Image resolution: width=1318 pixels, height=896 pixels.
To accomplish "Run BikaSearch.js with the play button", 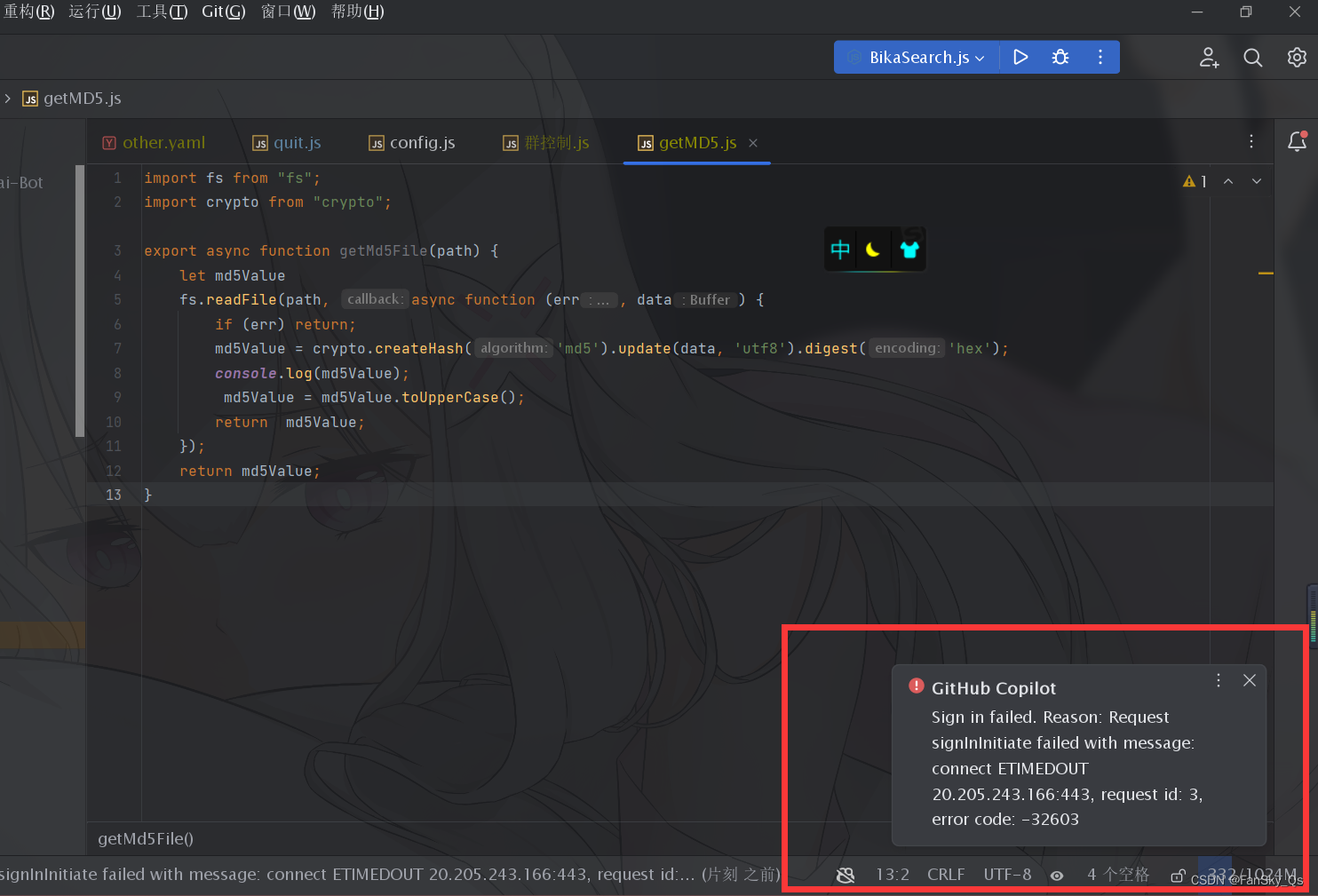I will pyautogui.click(x=1020, y=57).
